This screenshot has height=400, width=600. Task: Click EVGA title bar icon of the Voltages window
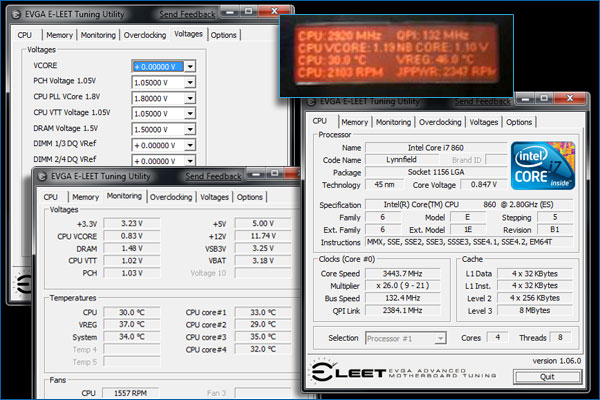click(16, 15)
